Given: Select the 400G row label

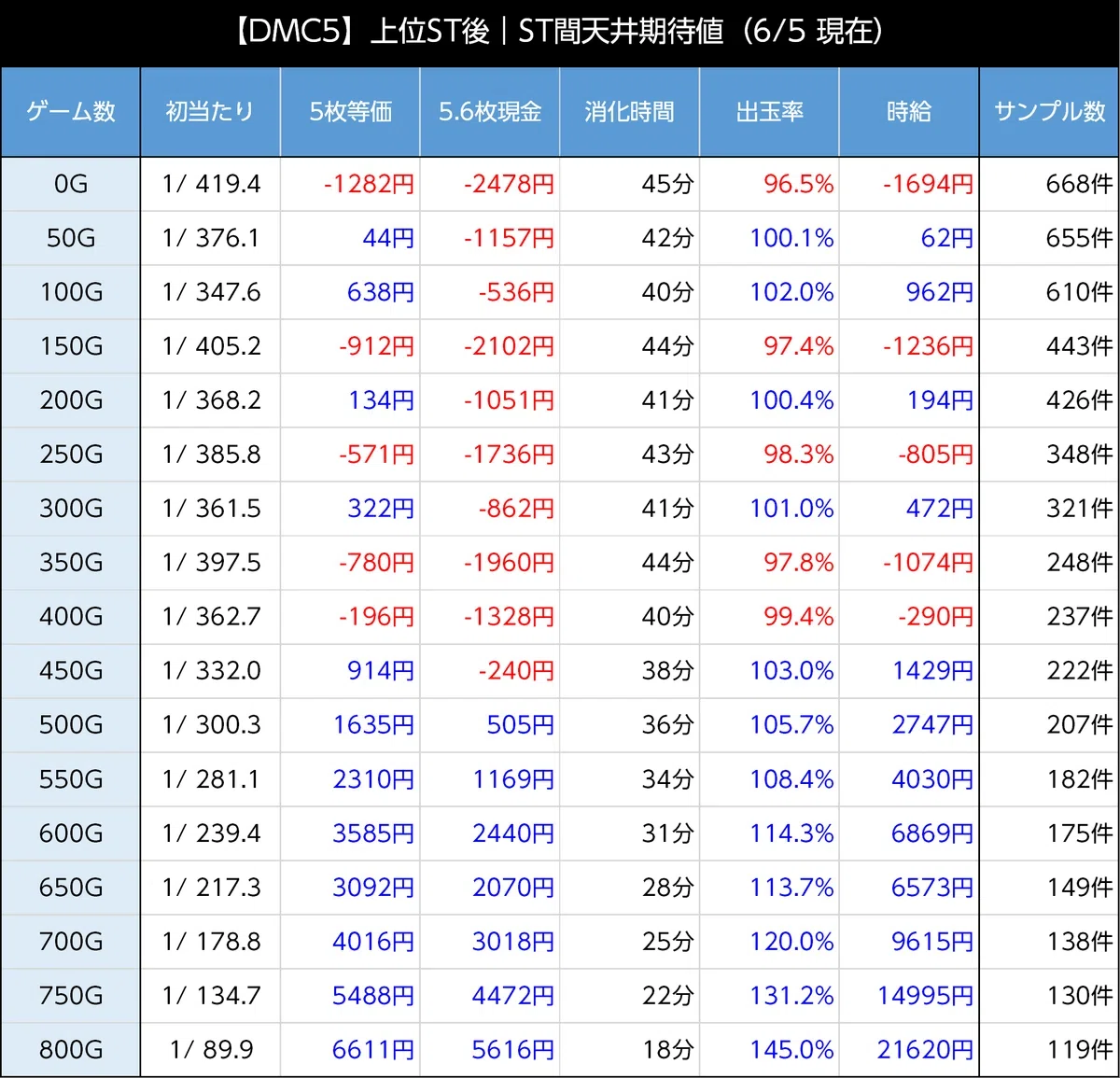Looking at the screenshot, I should 71,617.
